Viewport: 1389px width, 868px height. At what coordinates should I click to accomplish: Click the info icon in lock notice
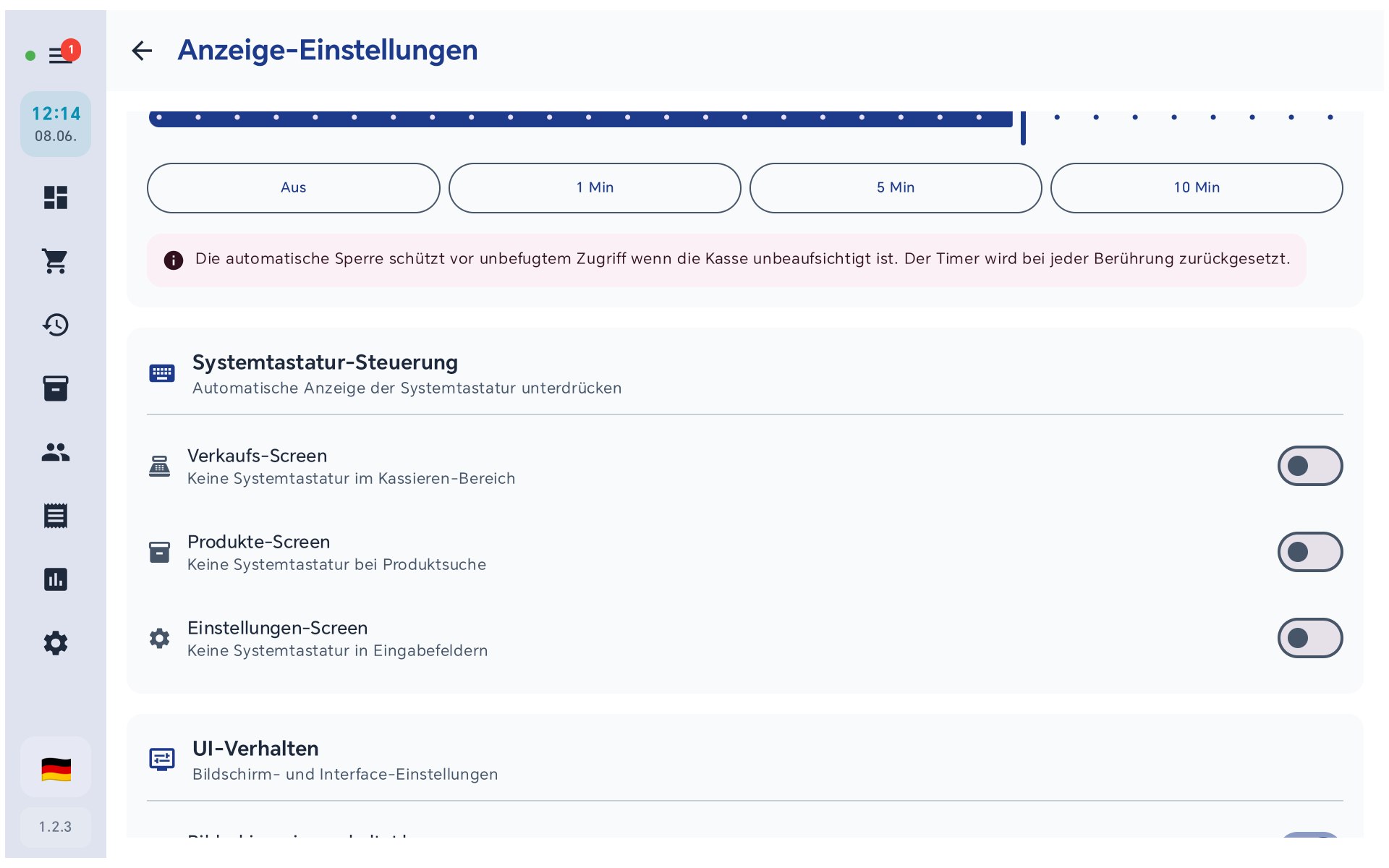(x=174, y=260)
